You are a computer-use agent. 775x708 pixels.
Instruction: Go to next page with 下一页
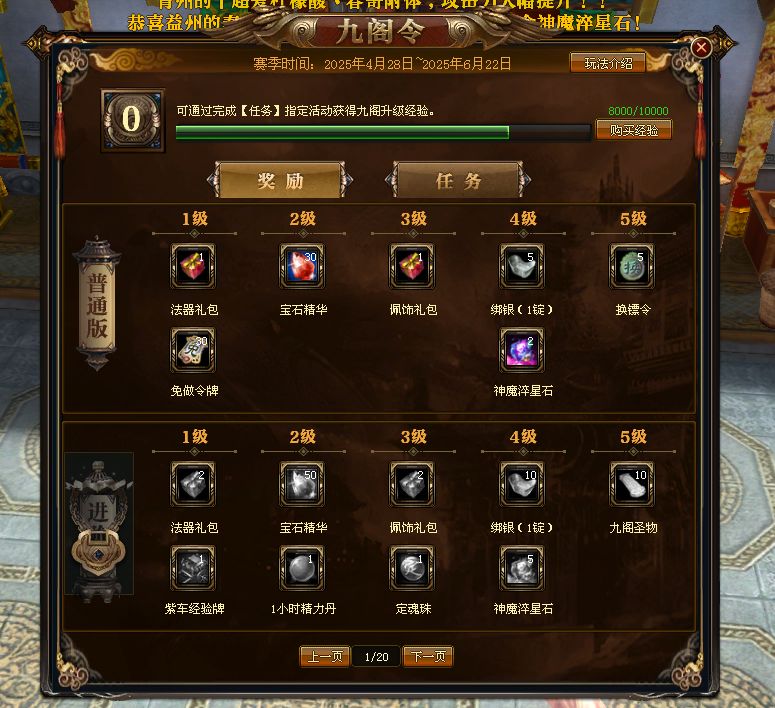428,657
